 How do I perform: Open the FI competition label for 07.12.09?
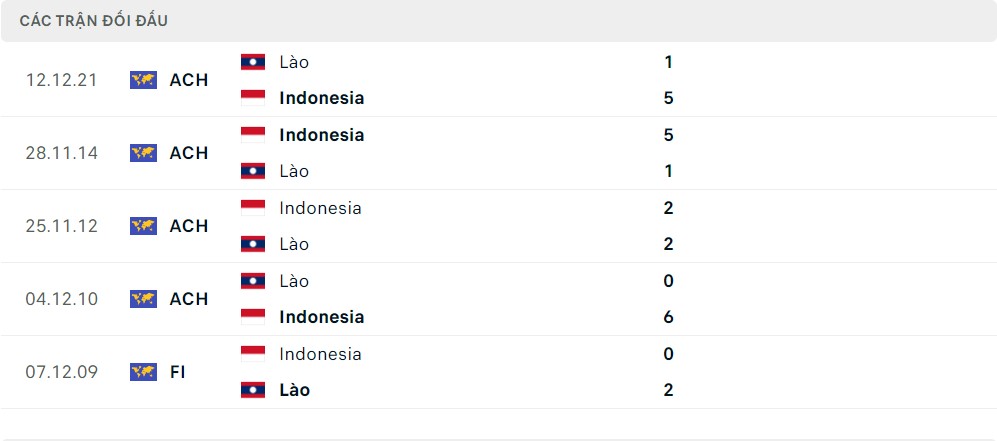coord(178,372)
